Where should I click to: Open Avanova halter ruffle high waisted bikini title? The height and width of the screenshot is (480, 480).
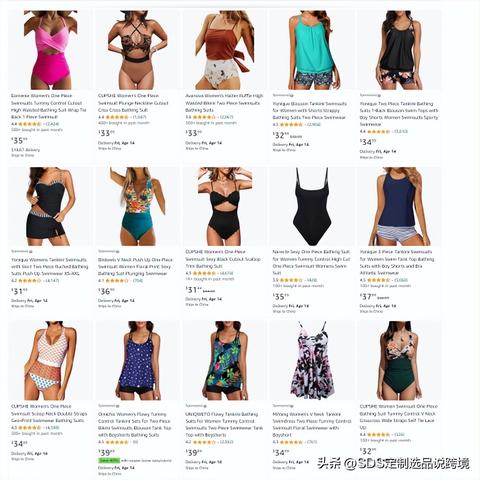(224, 103)
